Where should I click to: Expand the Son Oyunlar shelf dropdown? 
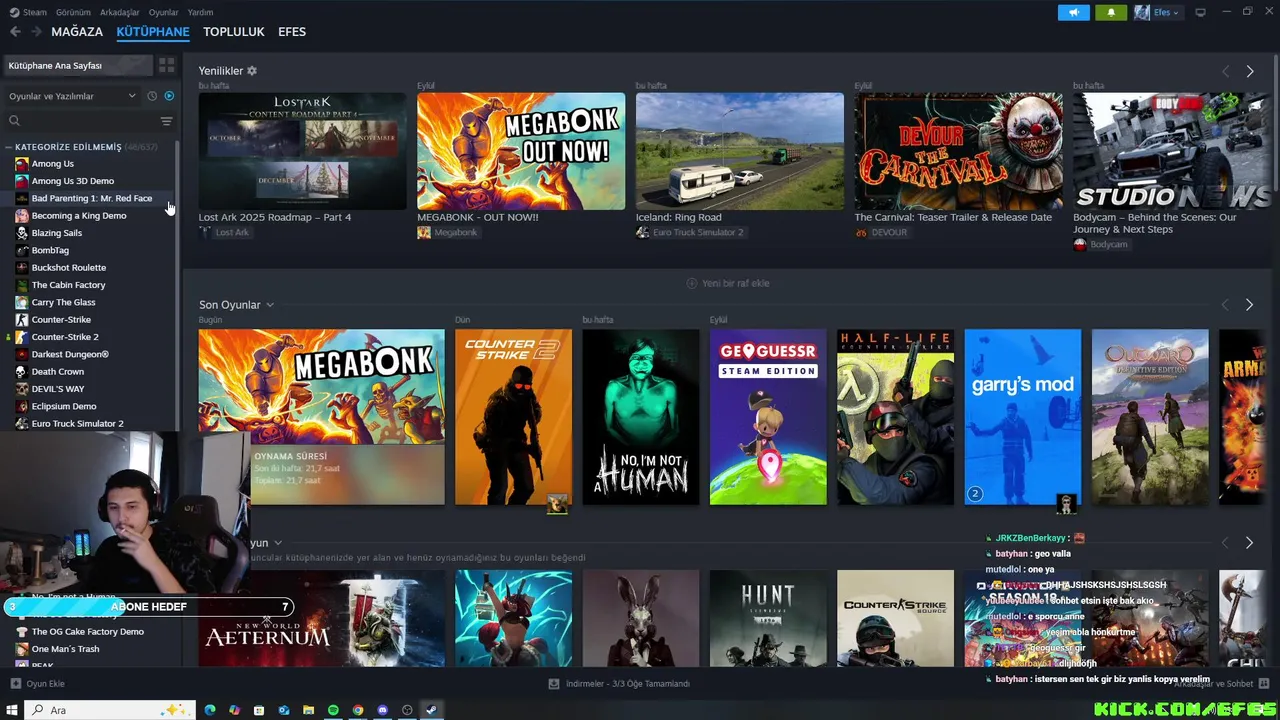pos(270,305)
